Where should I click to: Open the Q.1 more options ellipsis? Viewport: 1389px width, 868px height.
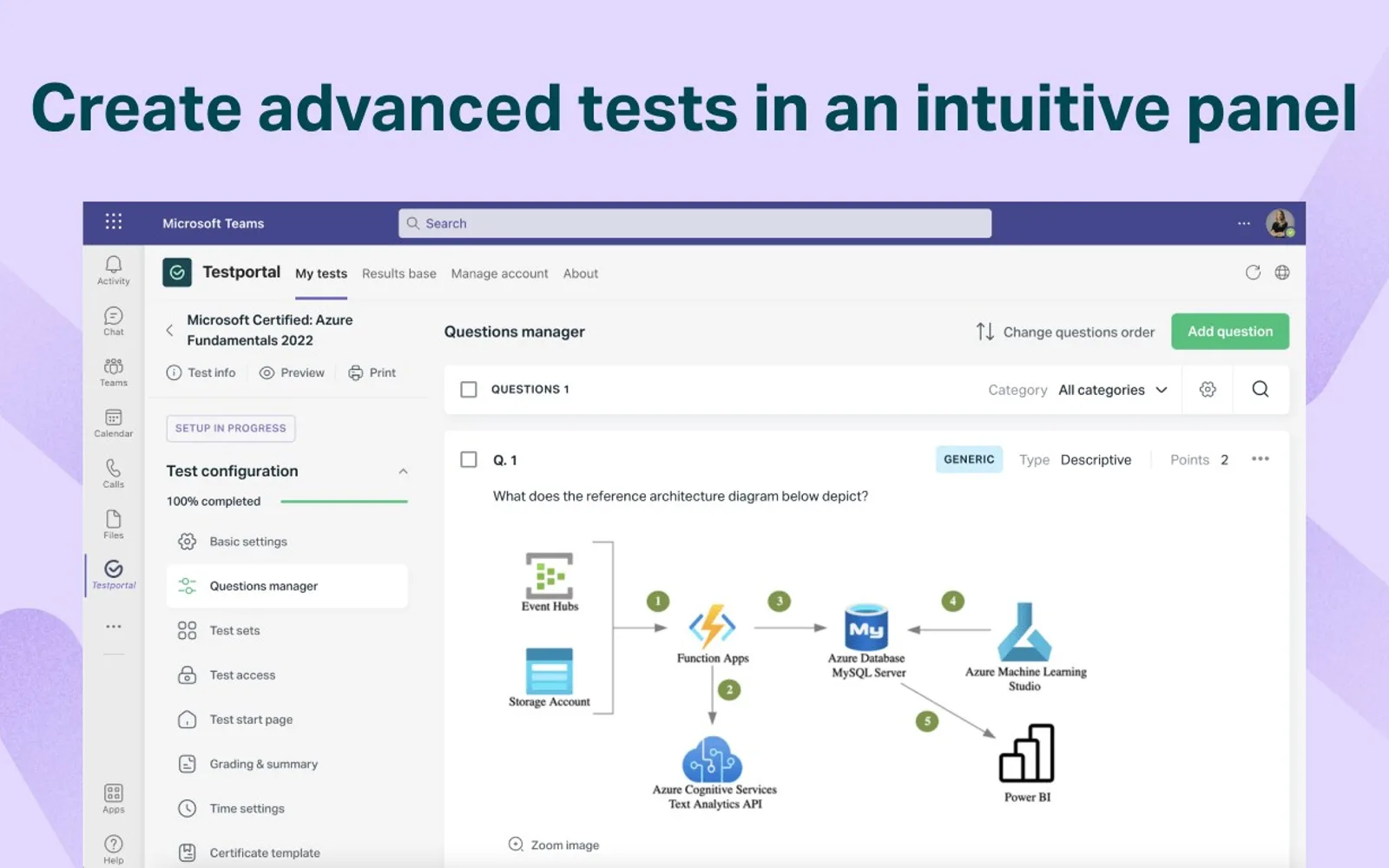pyautogui.click(x=1261, y=459)
